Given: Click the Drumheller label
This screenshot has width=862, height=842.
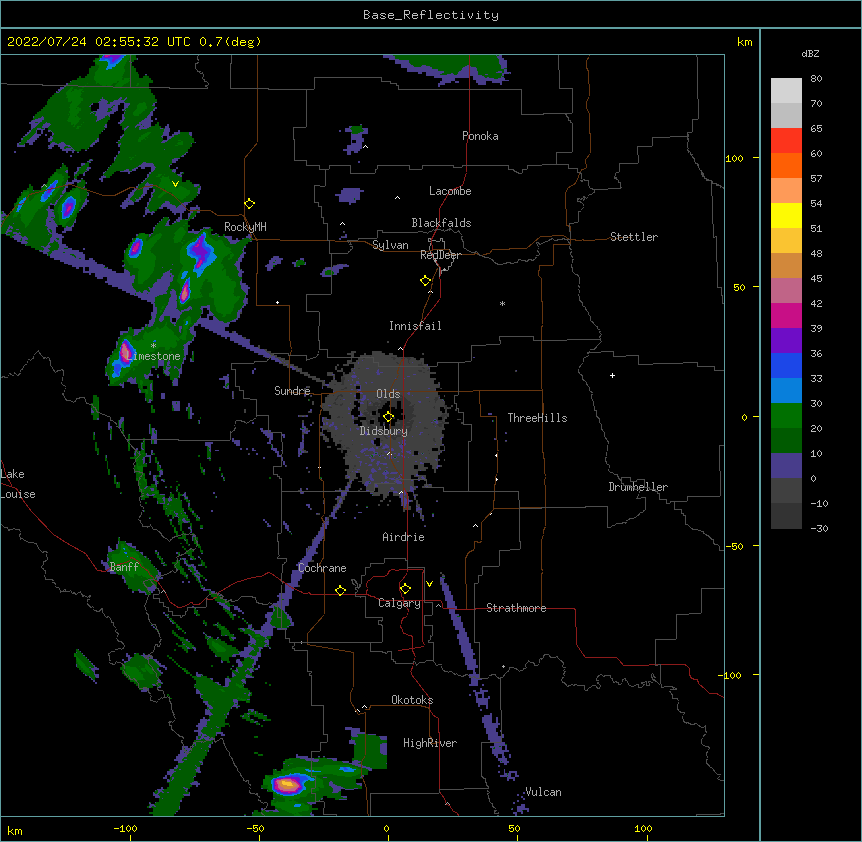Looking at the screenshot, I should [638, 487].
